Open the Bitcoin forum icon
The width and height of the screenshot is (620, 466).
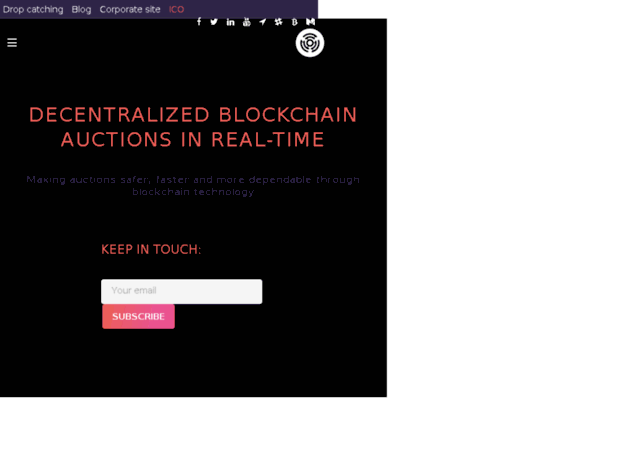[295, 22]
